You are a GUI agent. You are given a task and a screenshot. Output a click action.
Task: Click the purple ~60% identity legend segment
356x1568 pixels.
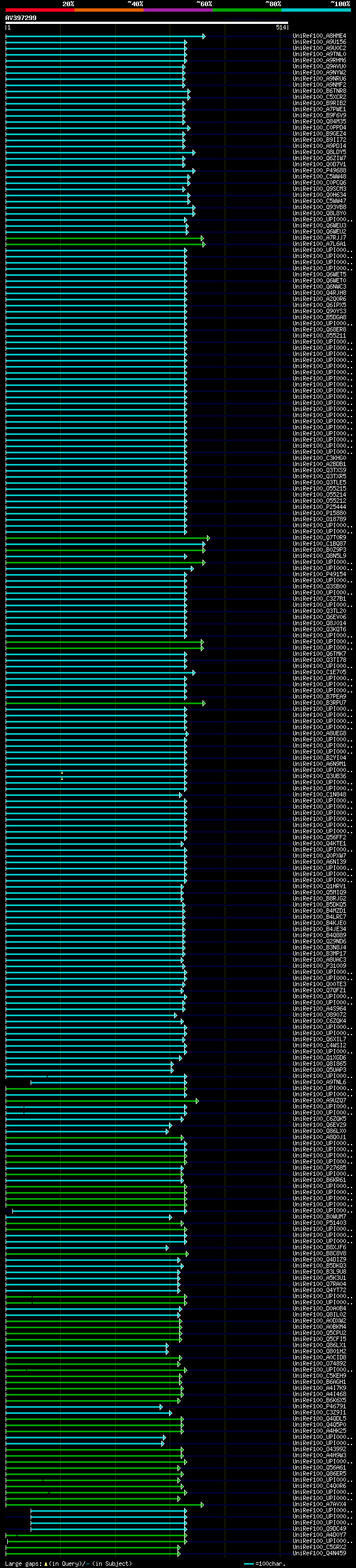tap(179, 10)
